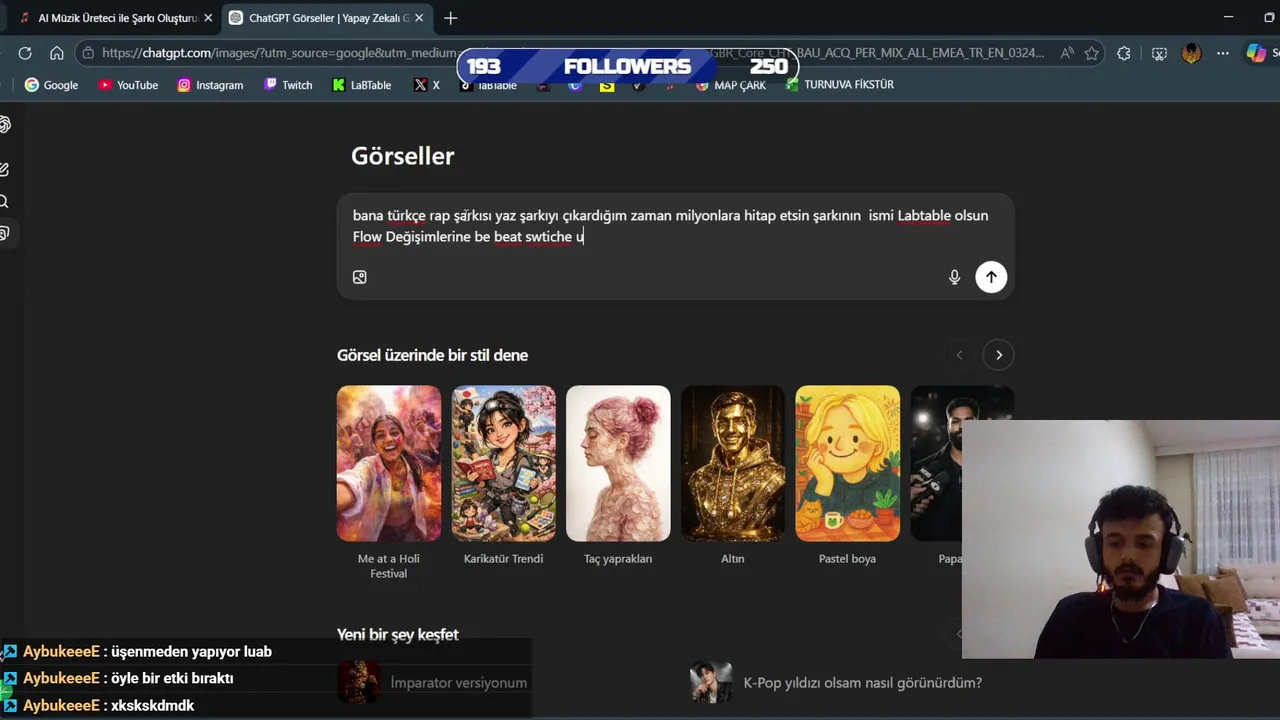The image size is (1280, 720).
Task: Open the browser profile avatar
Action: coord(1191,53)
